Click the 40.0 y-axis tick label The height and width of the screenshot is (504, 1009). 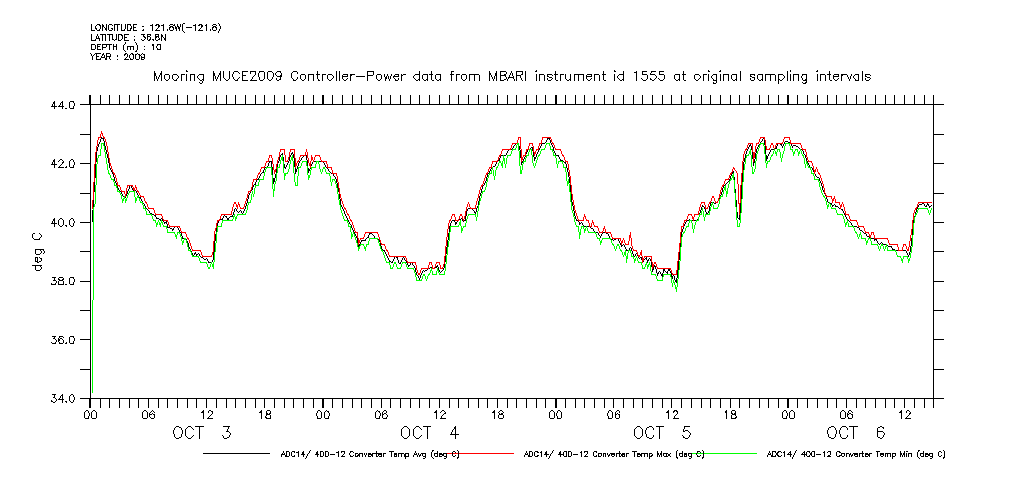[62, 222]
